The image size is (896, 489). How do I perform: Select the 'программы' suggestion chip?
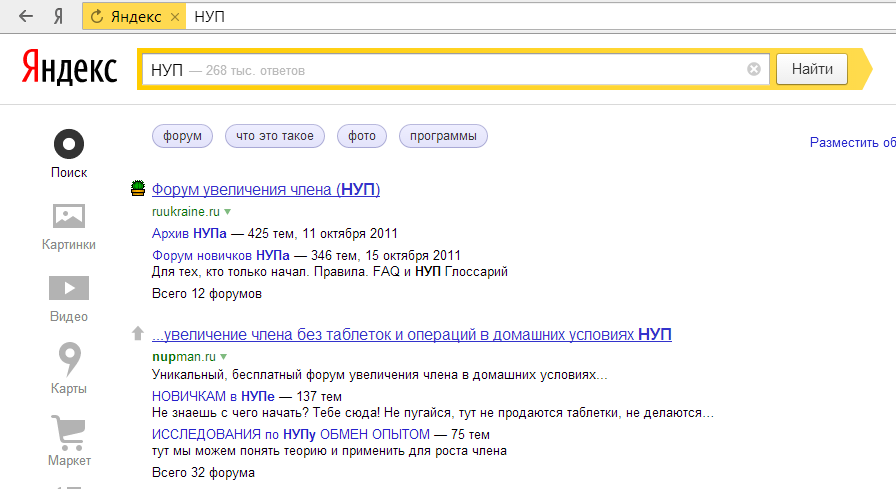[x=443, y=136]
